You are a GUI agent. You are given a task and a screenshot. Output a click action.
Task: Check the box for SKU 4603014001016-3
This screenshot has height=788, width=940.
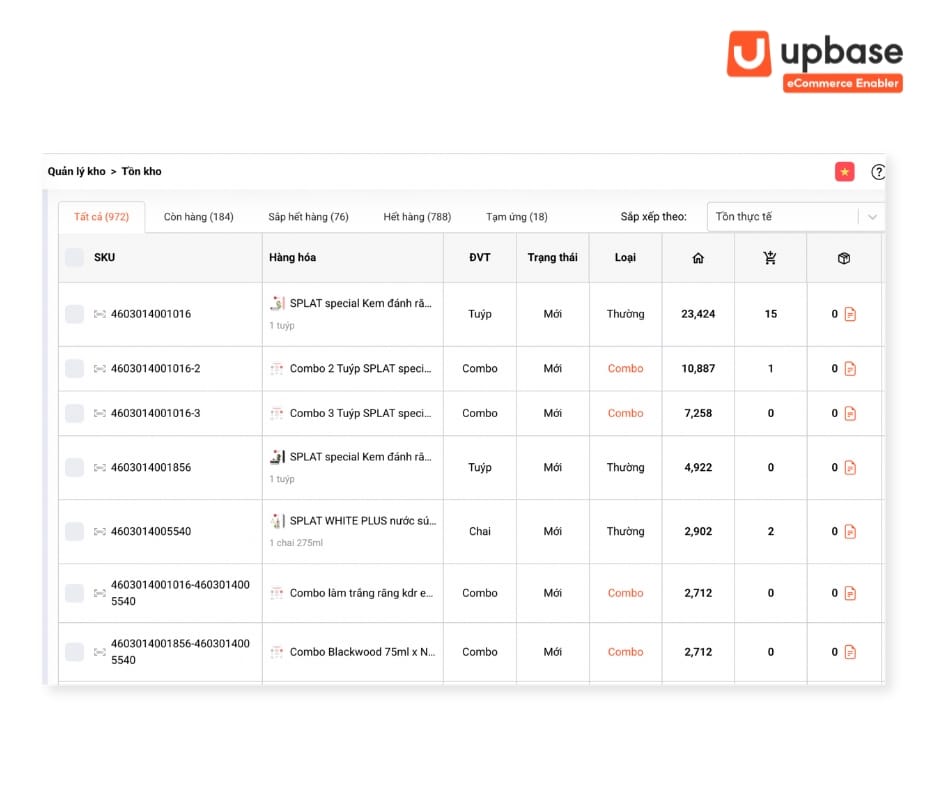point(74,413)
